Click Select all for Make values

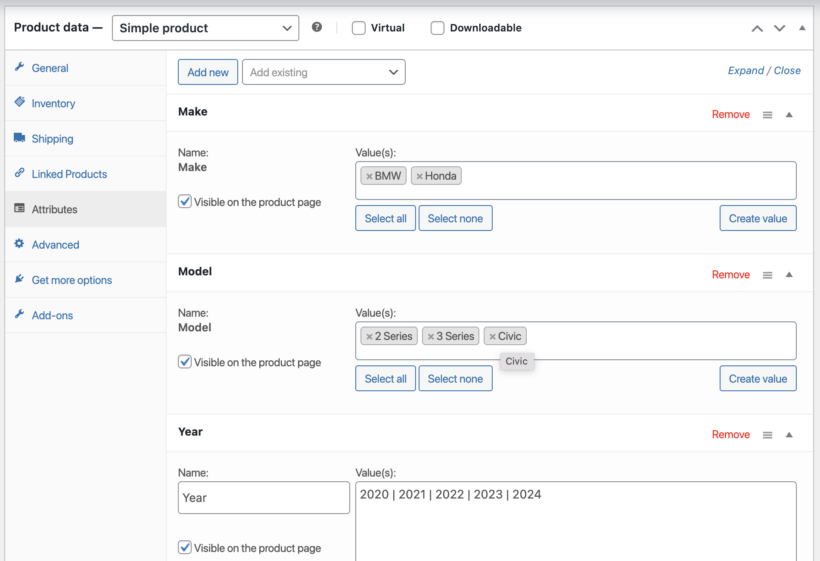pyautogui.click(x=385, y=219)
